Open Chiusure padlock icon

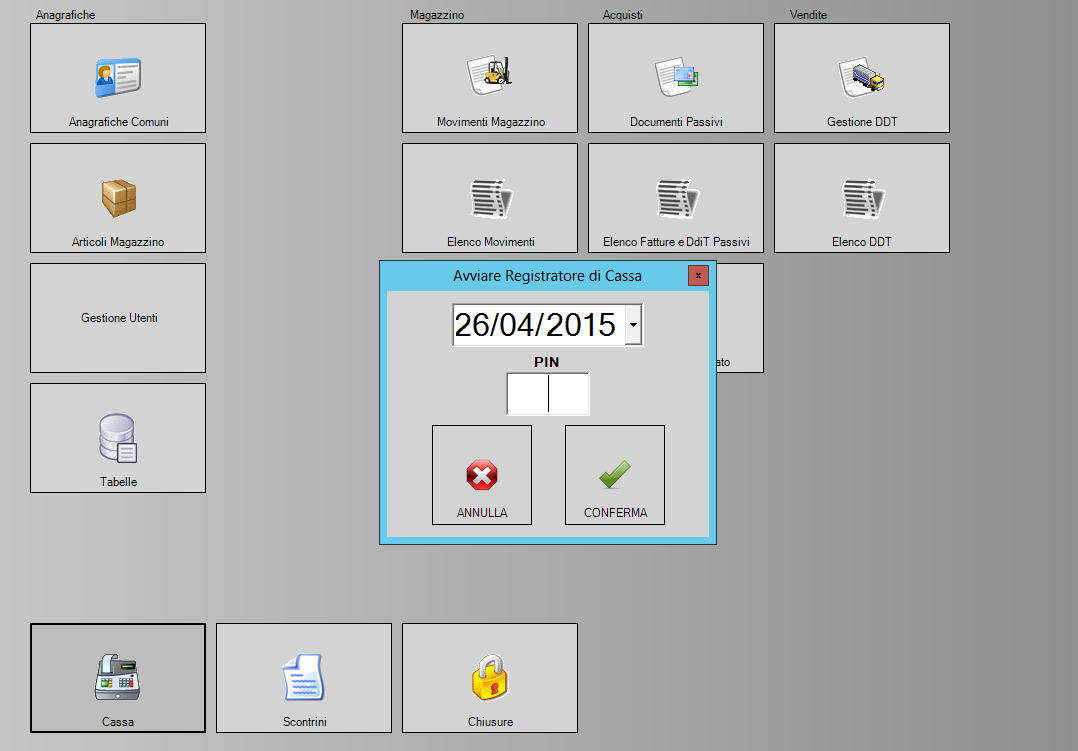(490, 677)
